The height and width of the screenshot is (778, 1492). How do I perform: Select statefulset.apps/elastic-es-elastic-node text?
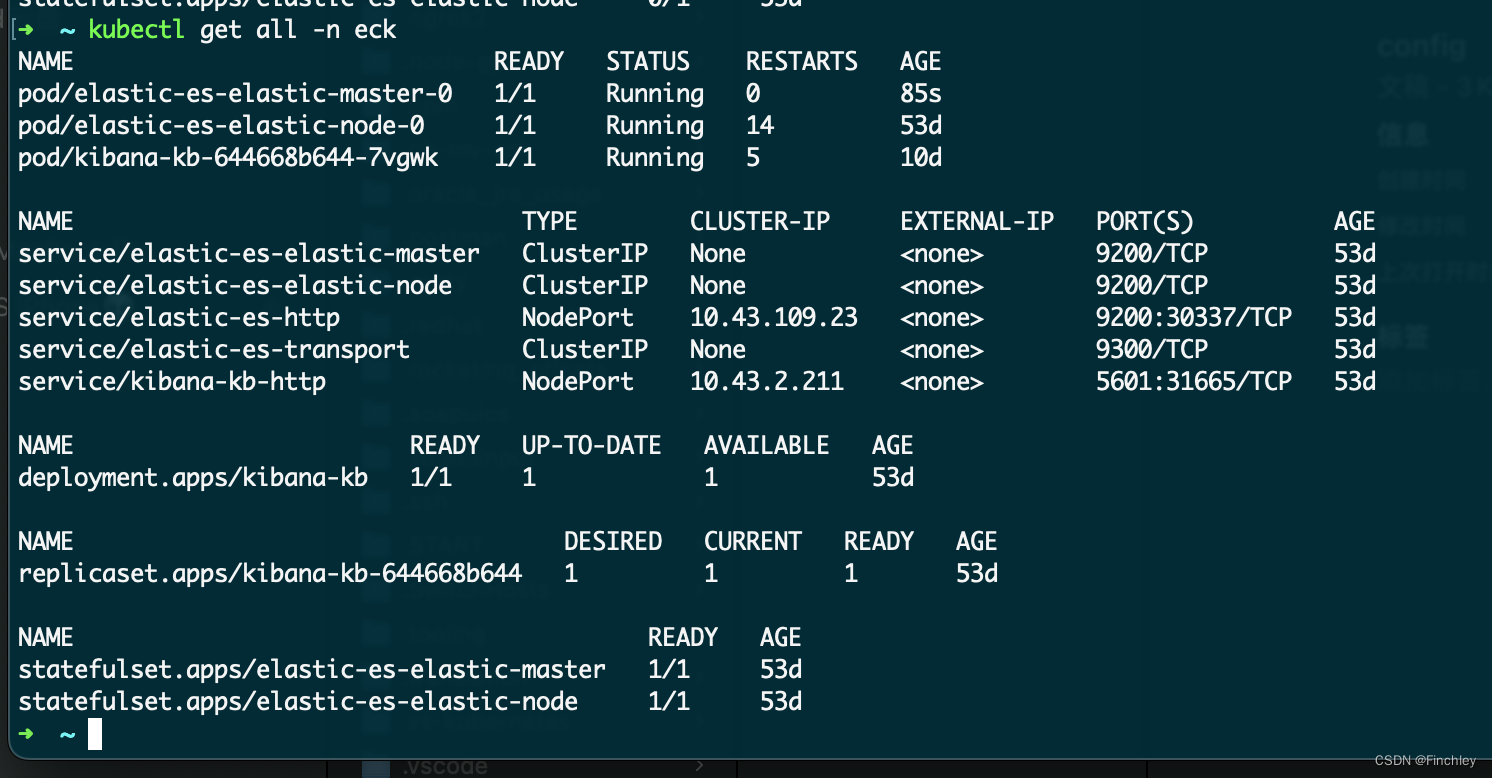(298, 702)
